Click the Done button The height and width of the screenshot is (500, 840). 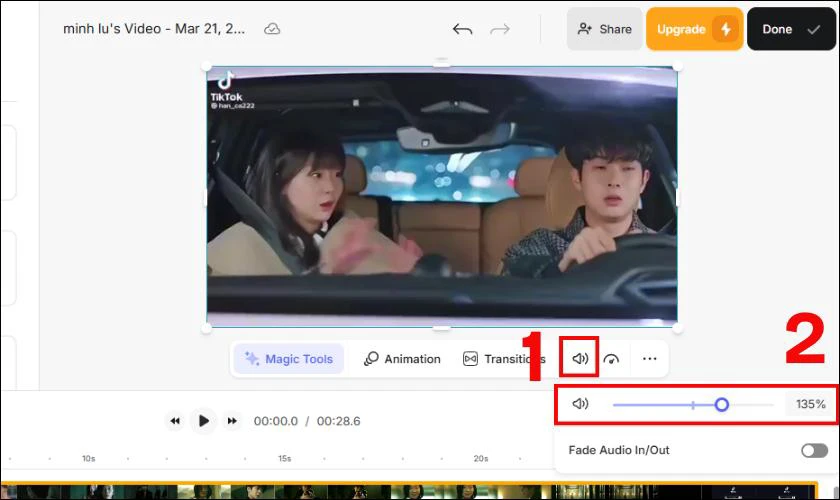point(791,29)
